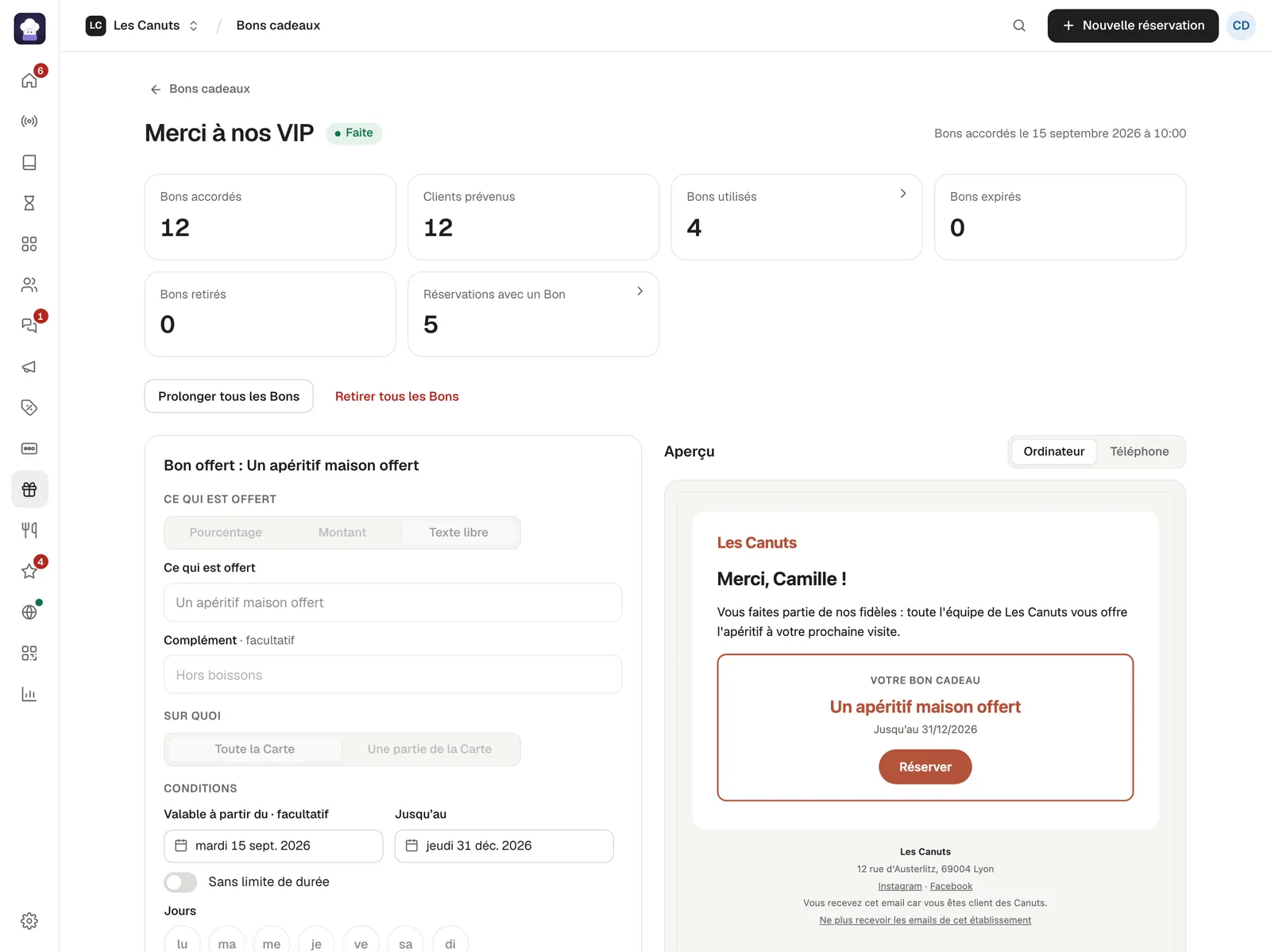Toggle the sa day chip
1271x952 pixels.
point(406,943)
